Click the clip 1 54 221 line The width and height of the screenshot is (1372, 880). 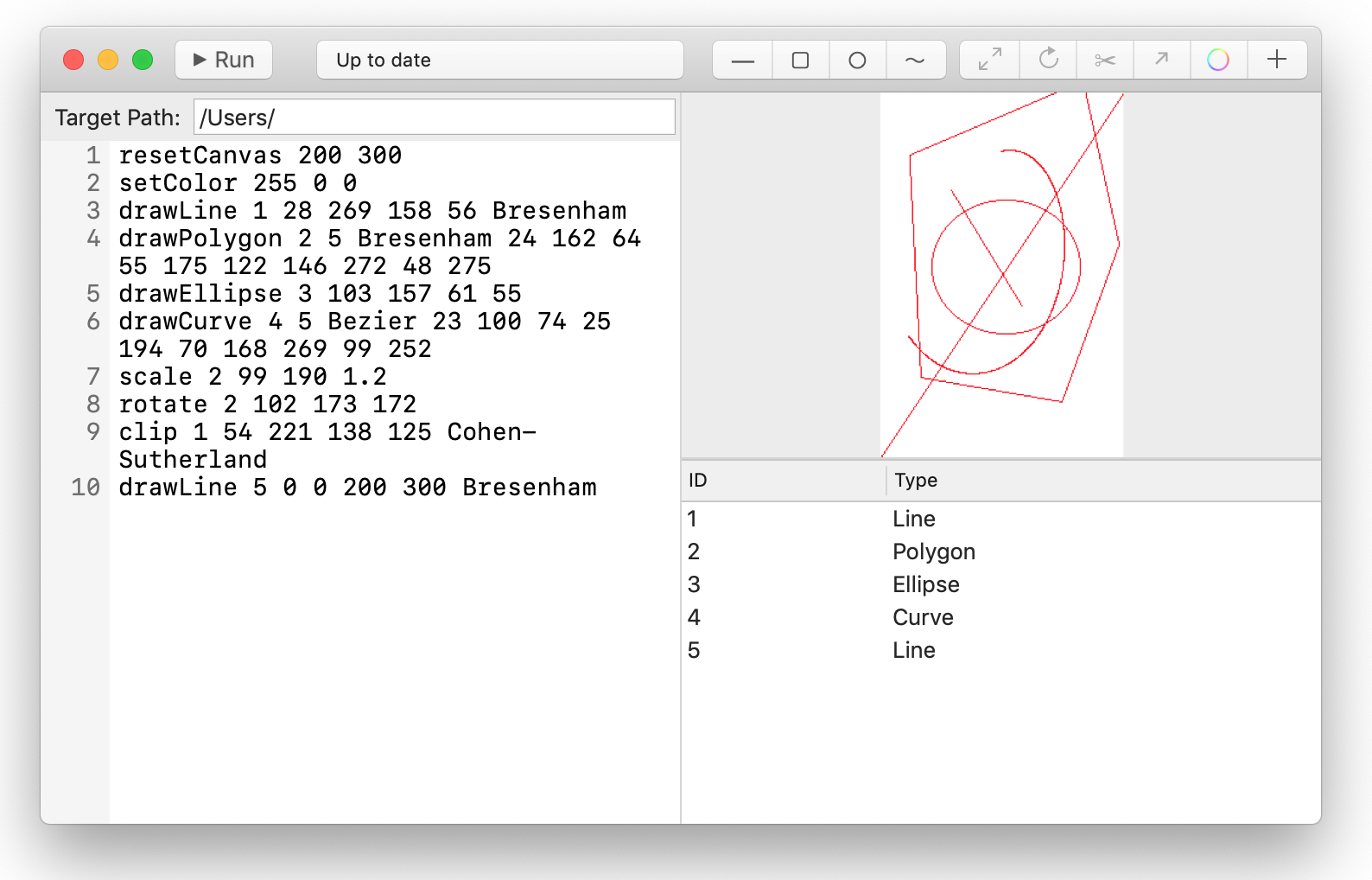tap(327, 446)
